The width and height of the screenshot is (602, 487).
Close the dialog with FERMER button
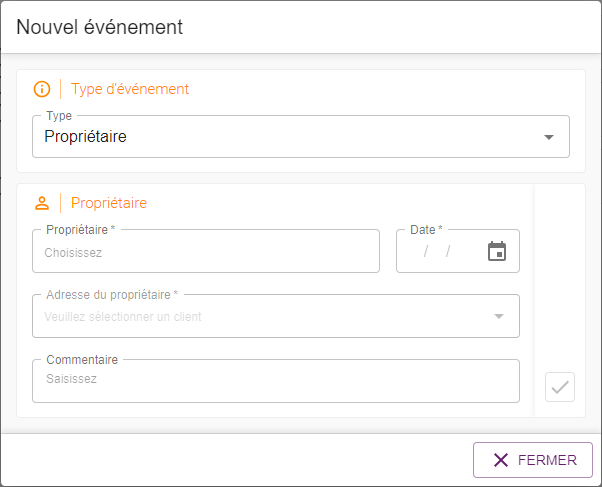tap(533, 460)
